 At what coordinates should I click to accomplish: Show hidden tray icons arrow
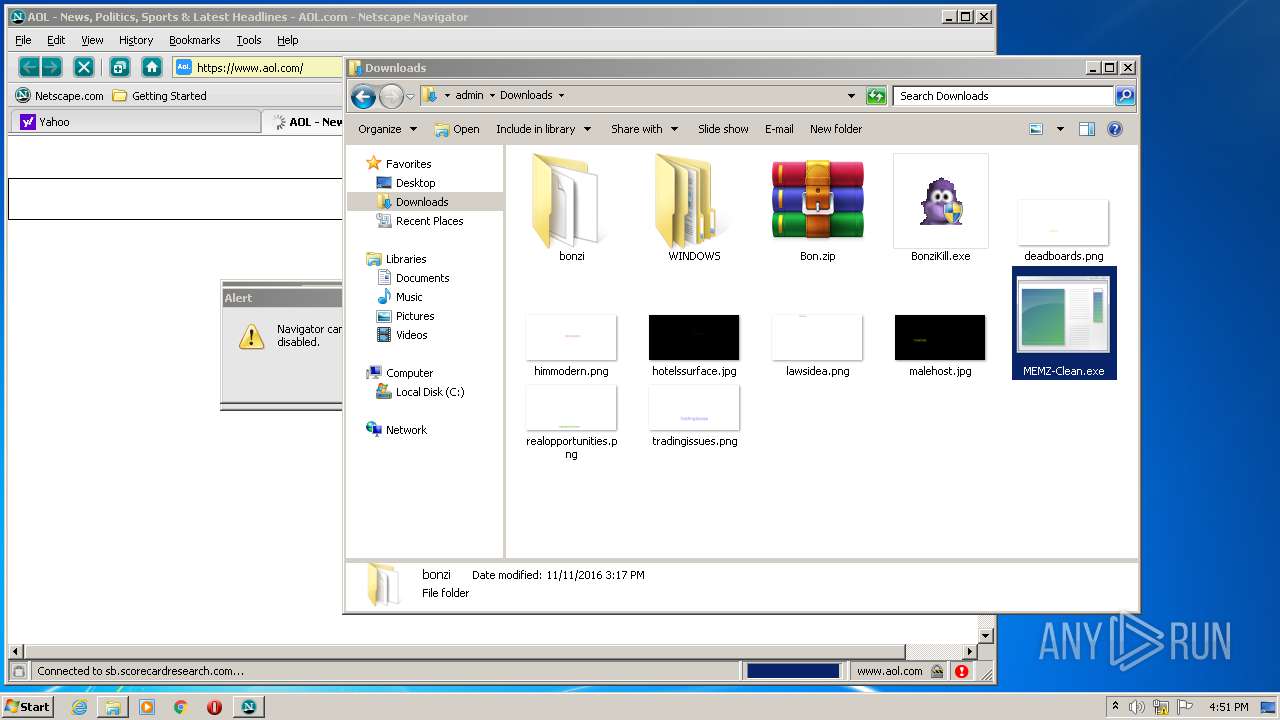click(x=1115, y=706)
